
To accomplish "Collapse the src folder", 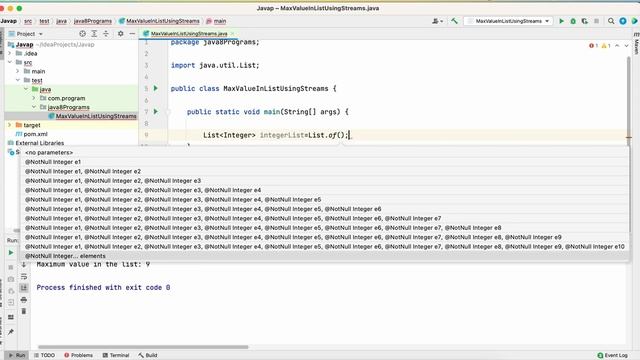I will [10, 62].
